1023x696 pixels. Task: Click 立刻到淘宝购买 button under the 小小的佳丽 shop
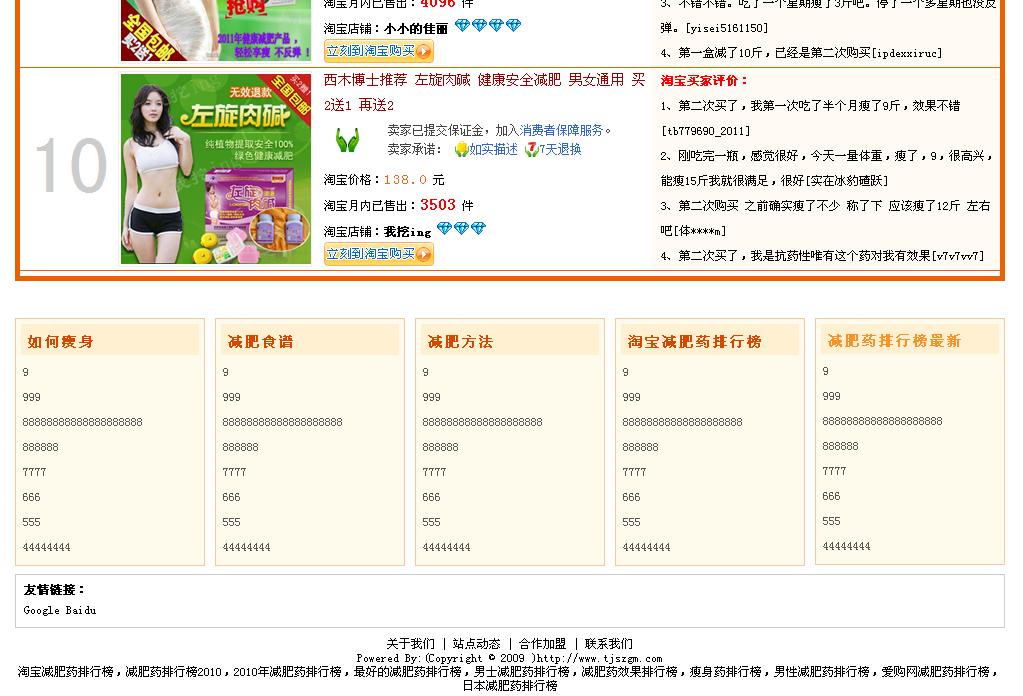pos(378,51)
